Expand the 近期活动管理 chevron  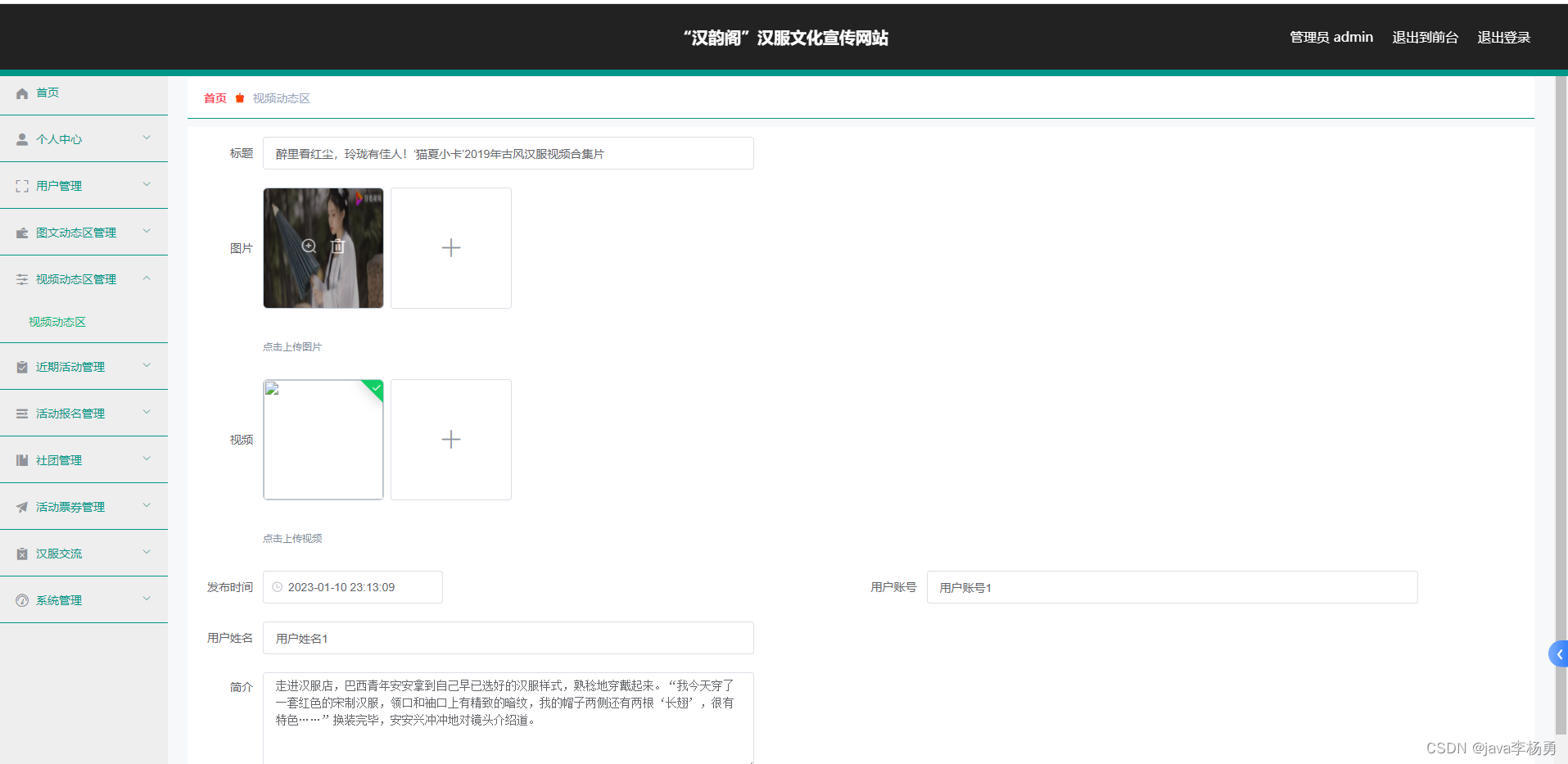(147, 365)
